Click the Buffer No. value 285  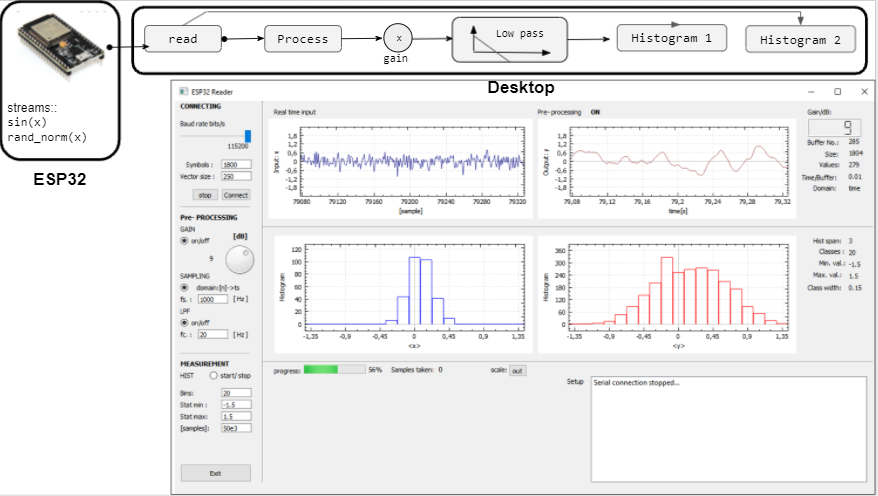point(853,142)
